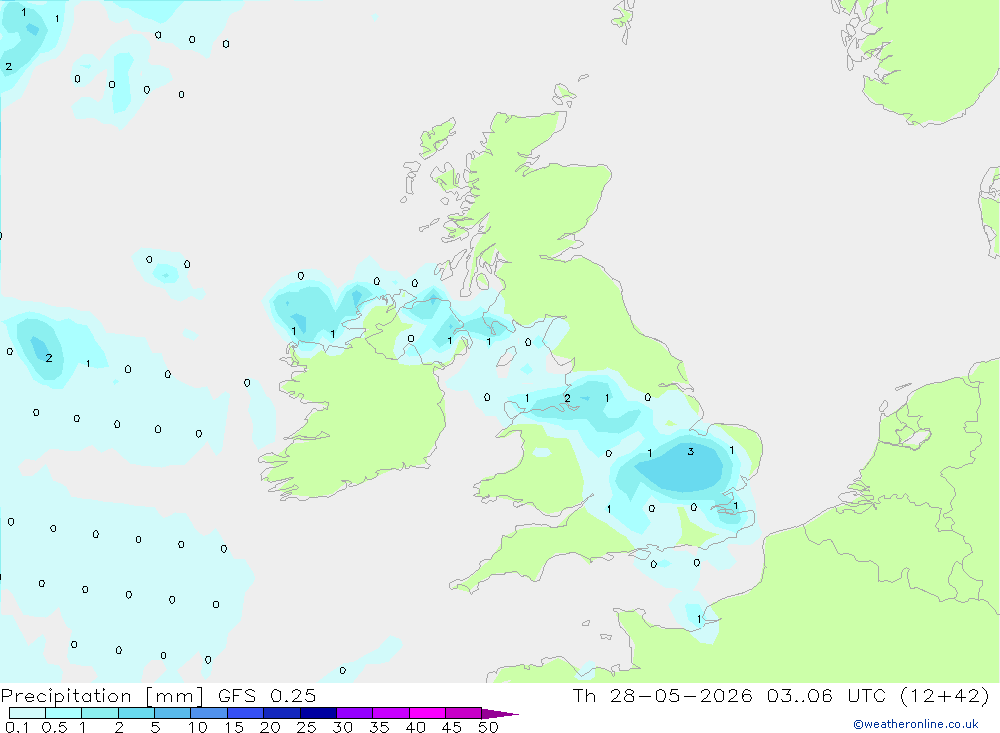Click the legend swatch between 0.5 and 1
This screenshot has height=733, width=1000.
63,713
